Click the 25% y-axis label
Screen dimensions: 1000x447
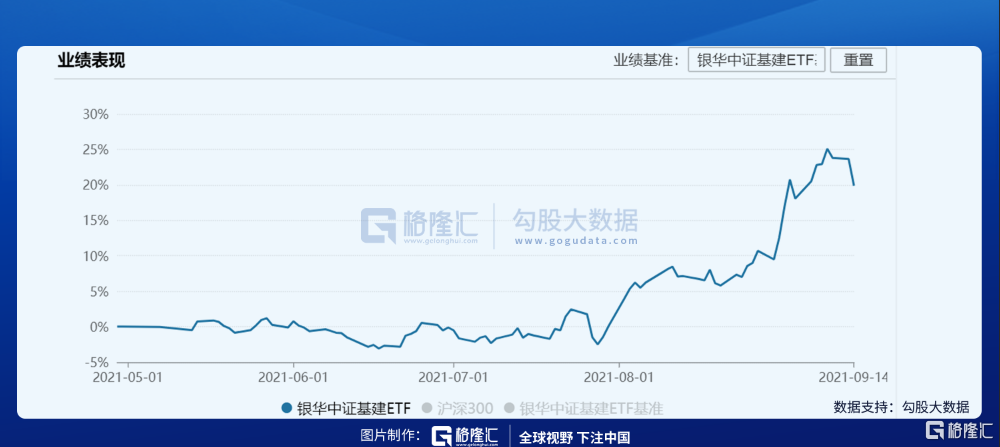(96, 150)
